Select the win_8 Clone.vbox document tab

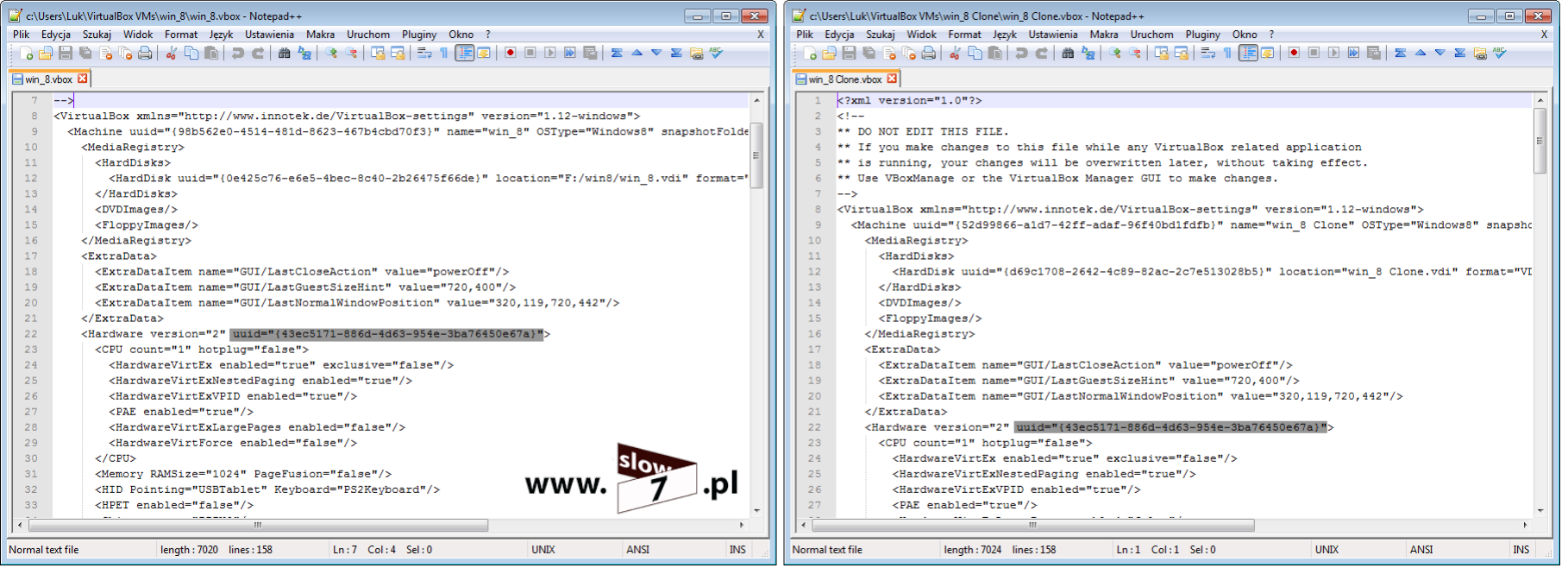pyautogui.click(x=845, y=79)
